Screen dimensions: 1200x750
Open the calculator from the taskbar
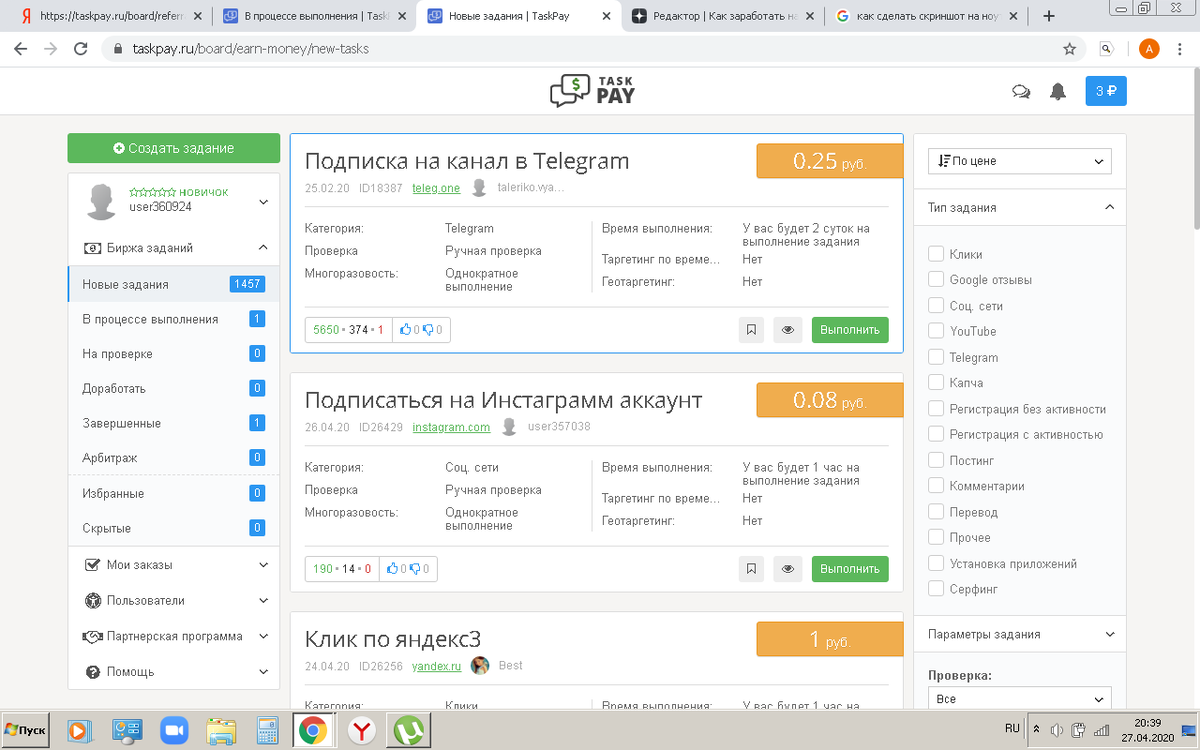[267, 730]
